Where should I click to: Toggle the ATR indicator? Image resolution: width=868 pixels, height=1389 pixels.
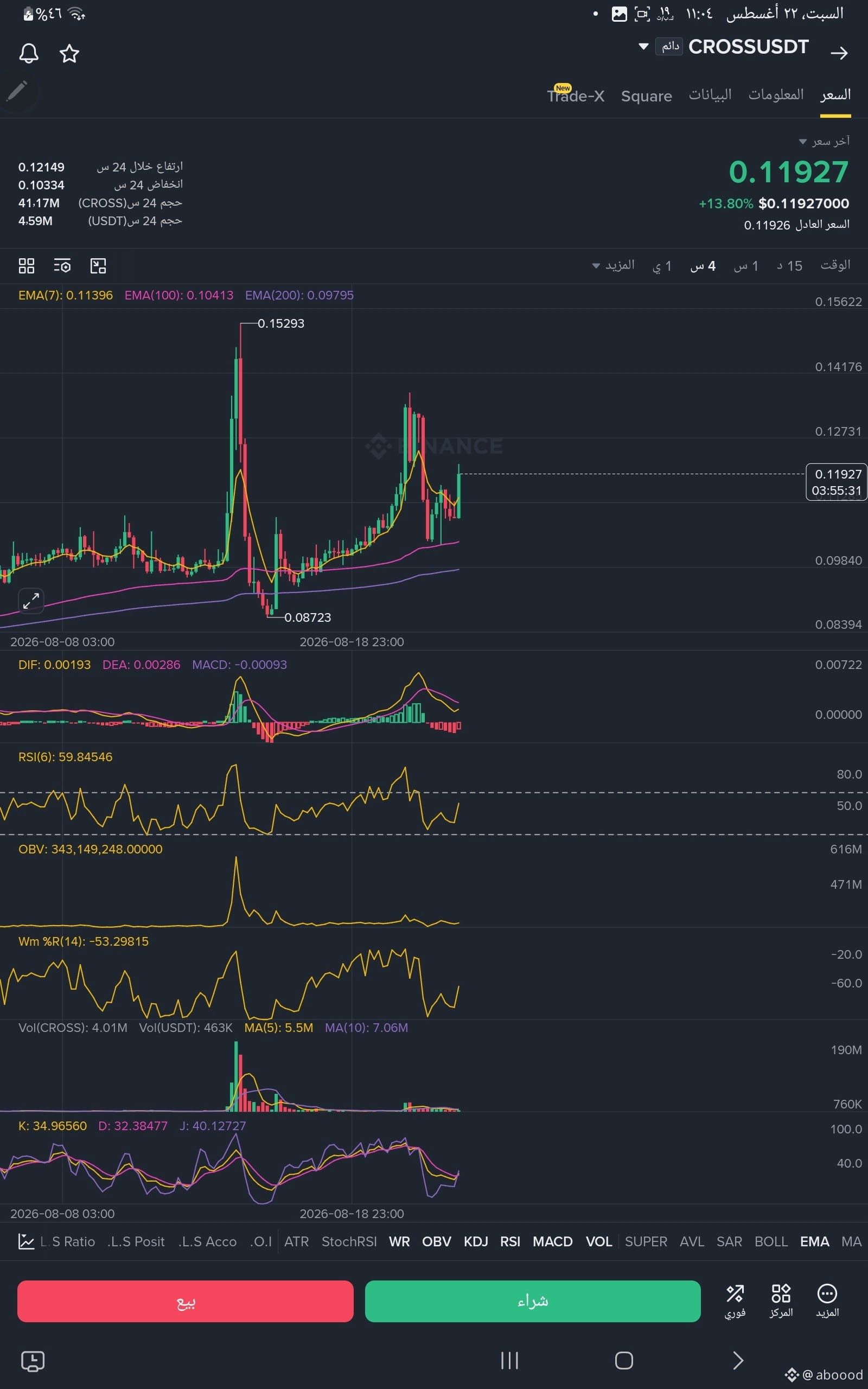[x=296, y=1241]
